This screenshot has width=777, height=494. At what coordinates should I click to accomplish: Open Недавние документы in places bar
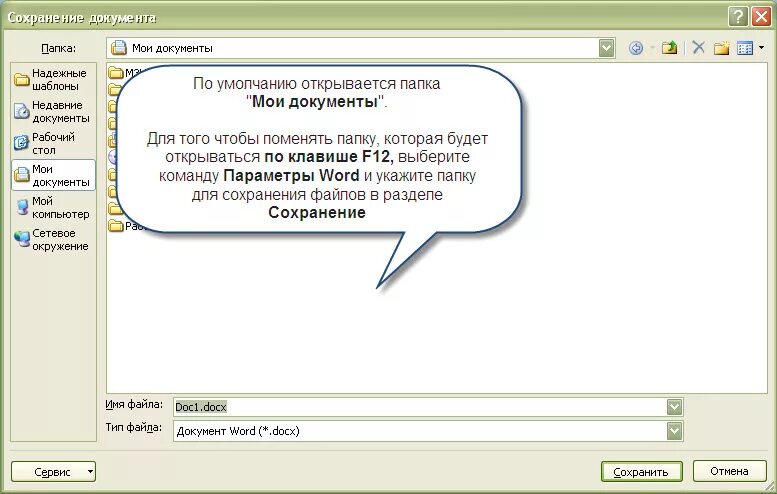[x=53, y=111]
